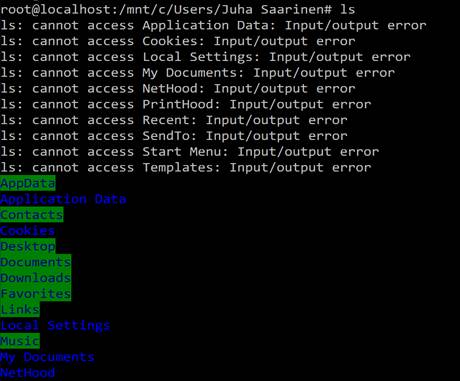Select the Start Menu error message line
Screen dimensions: 460x381
click(x=190, y=152)
